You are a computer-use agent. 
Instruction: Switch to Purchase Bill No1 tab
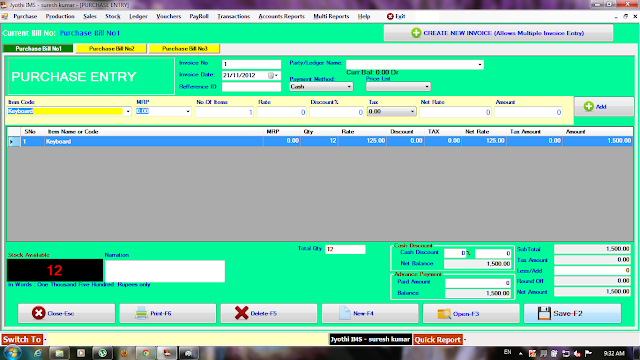click(38, 49)
